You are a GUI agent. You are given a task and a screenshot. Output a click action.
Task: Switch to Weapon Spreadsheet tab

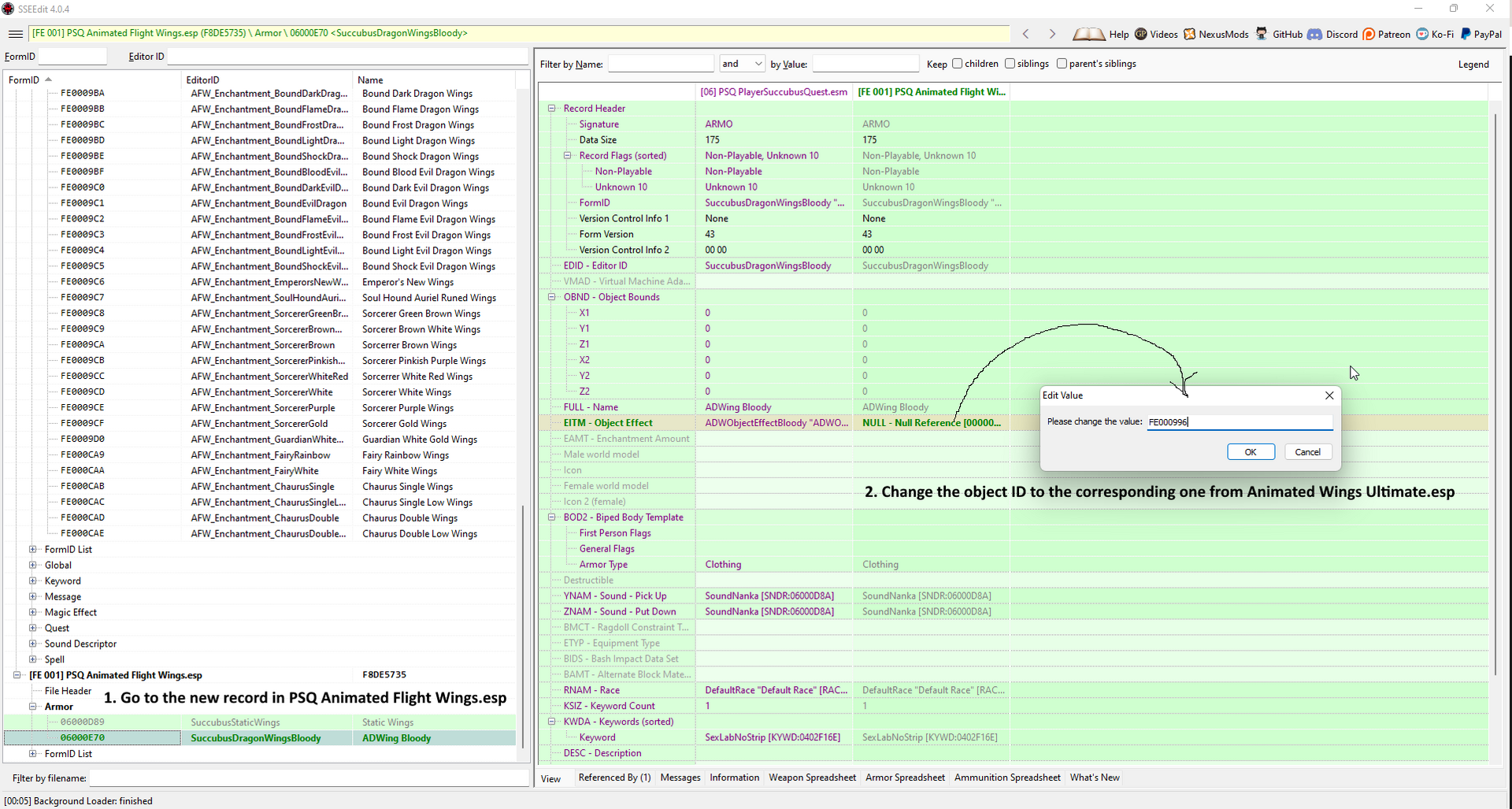pos(812,777)
